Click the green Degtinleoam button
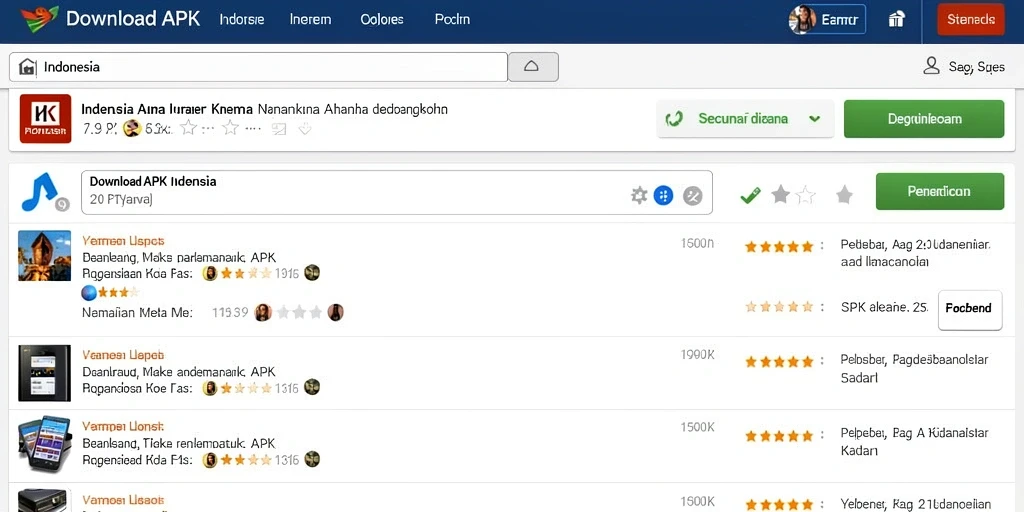Screen dimensions: 1024x512 click(924, 119)
